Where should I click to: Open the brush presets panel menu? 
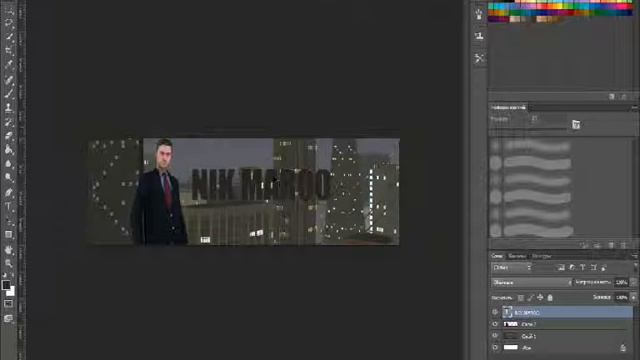tap(635, 108)
